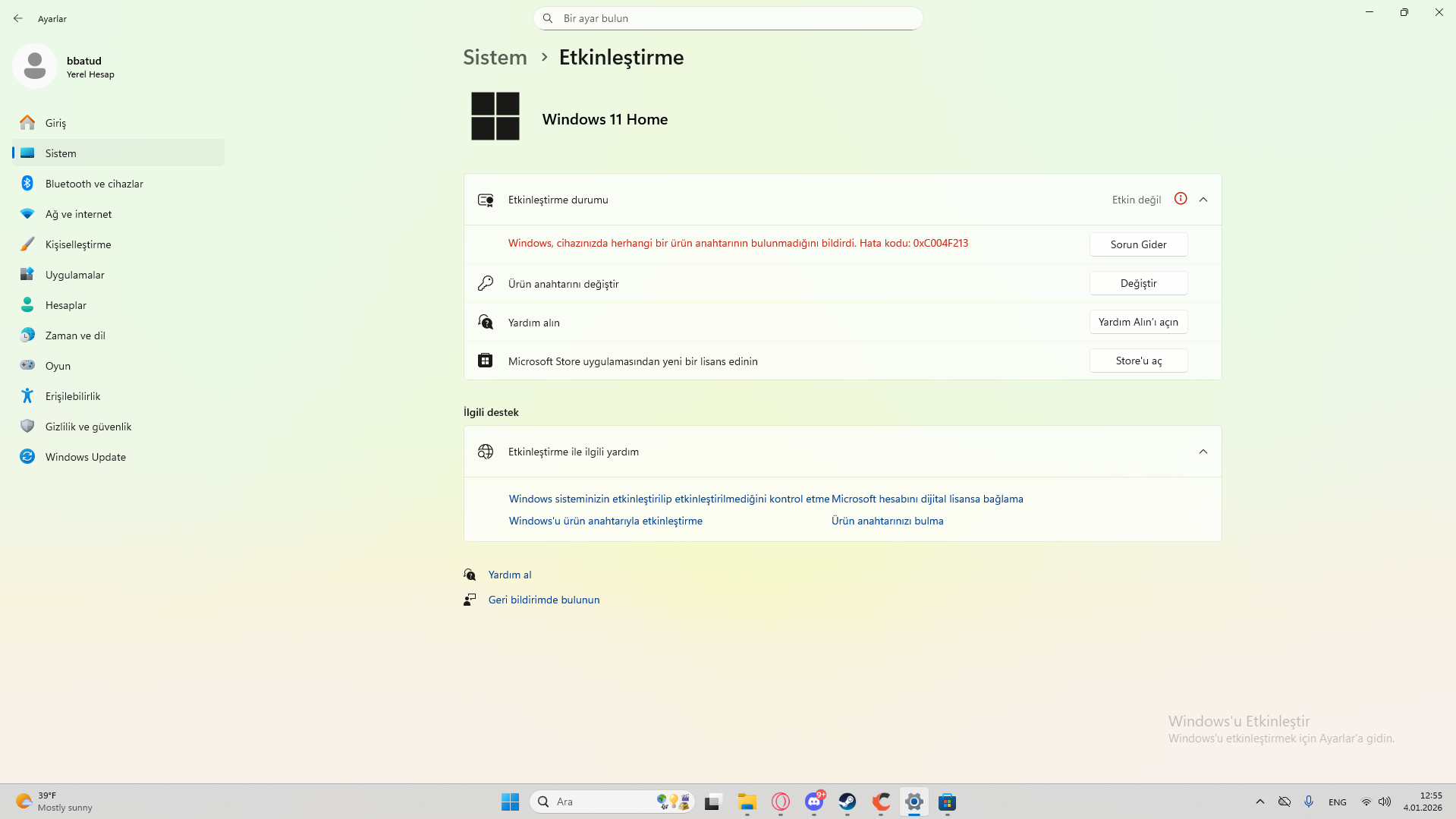Click the feedback icon beside Geri bildirimde bulunun
Viewport: 1456px width, 819px height.
point(470,600)
